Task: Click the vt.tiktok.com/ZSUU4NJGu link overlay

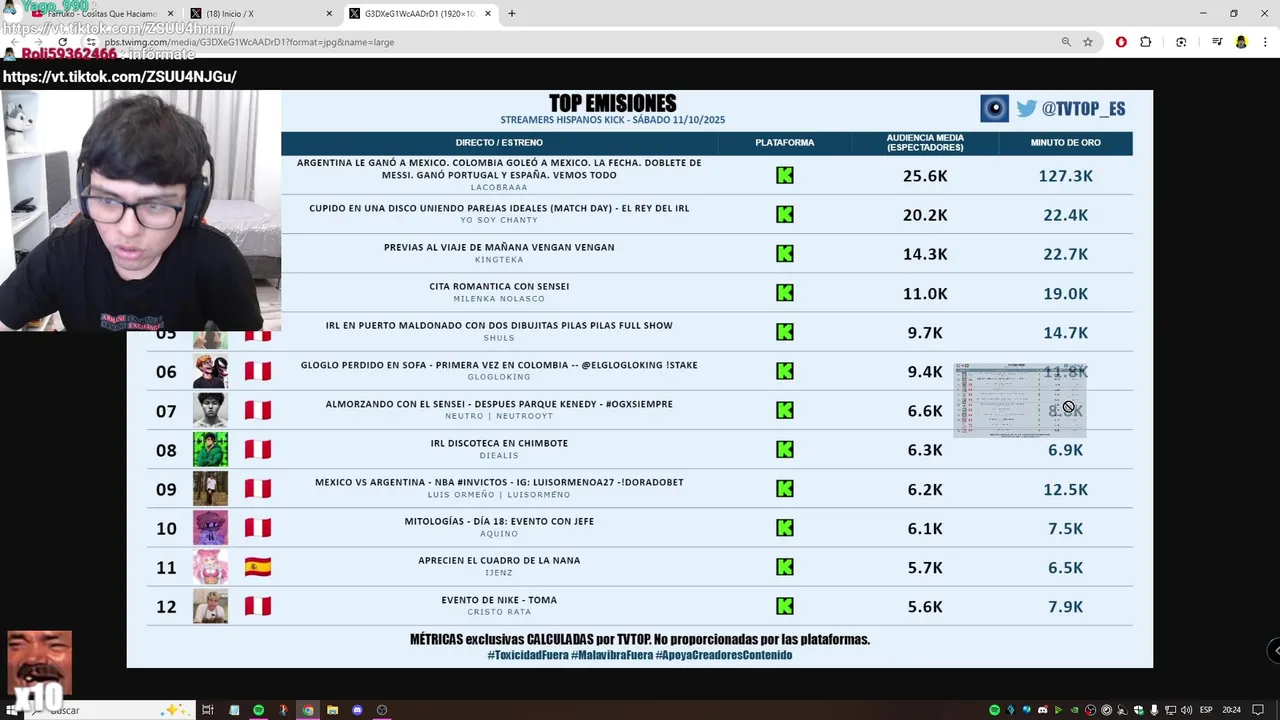Action: 119,77
